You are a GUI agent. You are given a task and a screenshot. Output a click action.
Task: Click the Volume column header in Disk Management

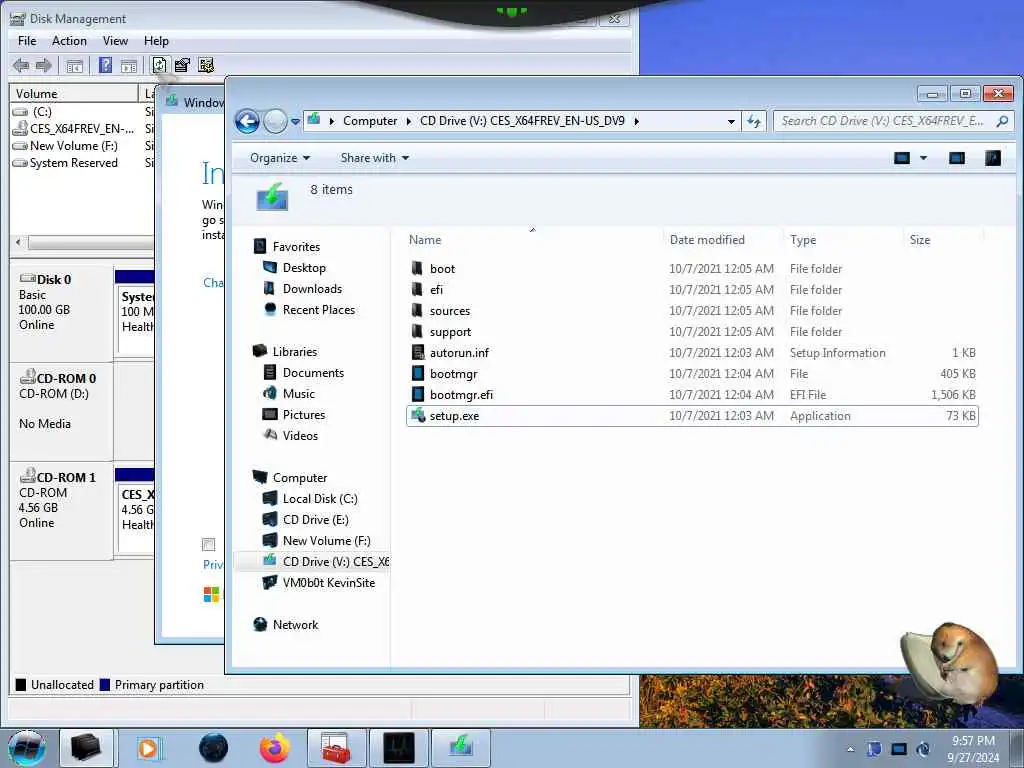coord(73,94)
